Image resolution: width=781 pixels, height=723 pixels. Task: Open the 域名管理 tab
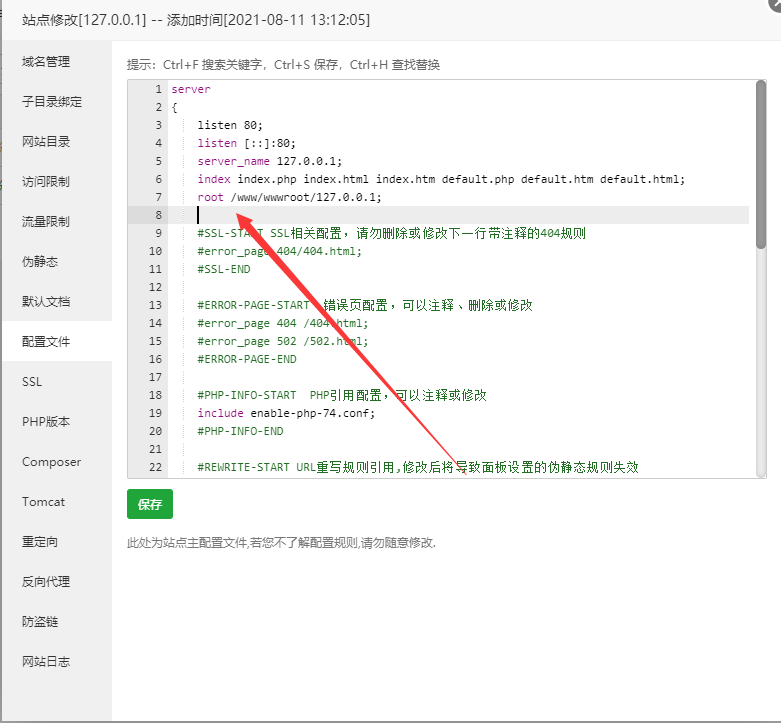click(x=46, y=62)
